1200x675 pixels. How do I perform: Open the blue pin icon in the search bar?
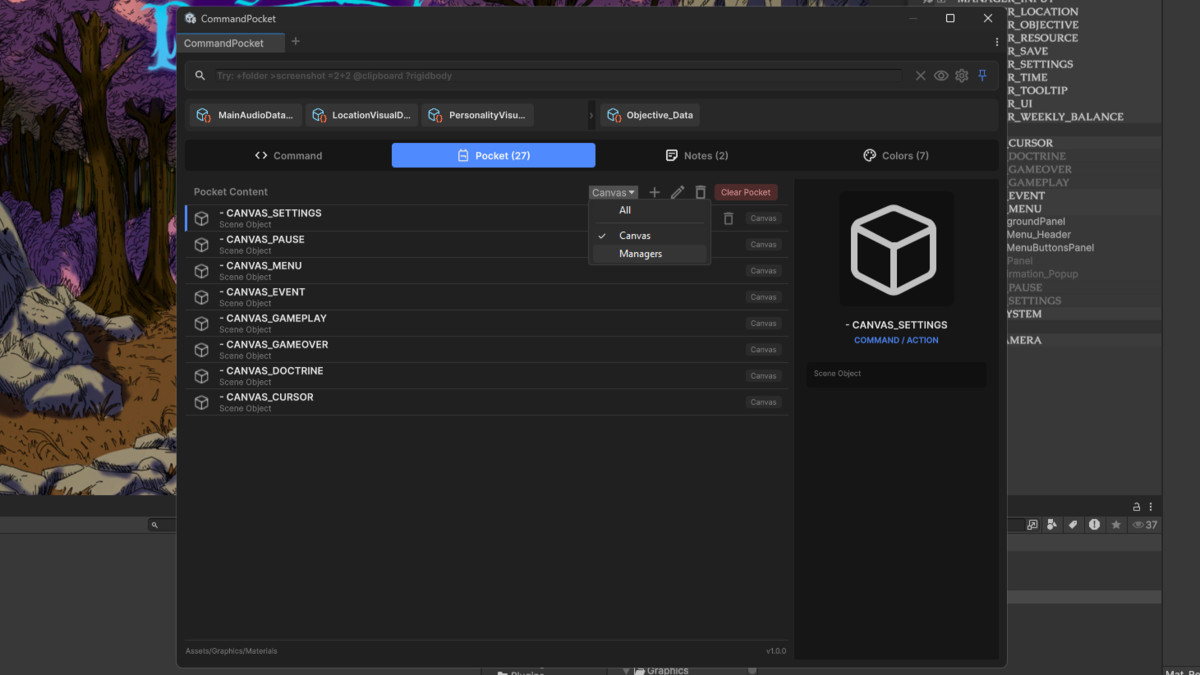click(x=982, y=75)
